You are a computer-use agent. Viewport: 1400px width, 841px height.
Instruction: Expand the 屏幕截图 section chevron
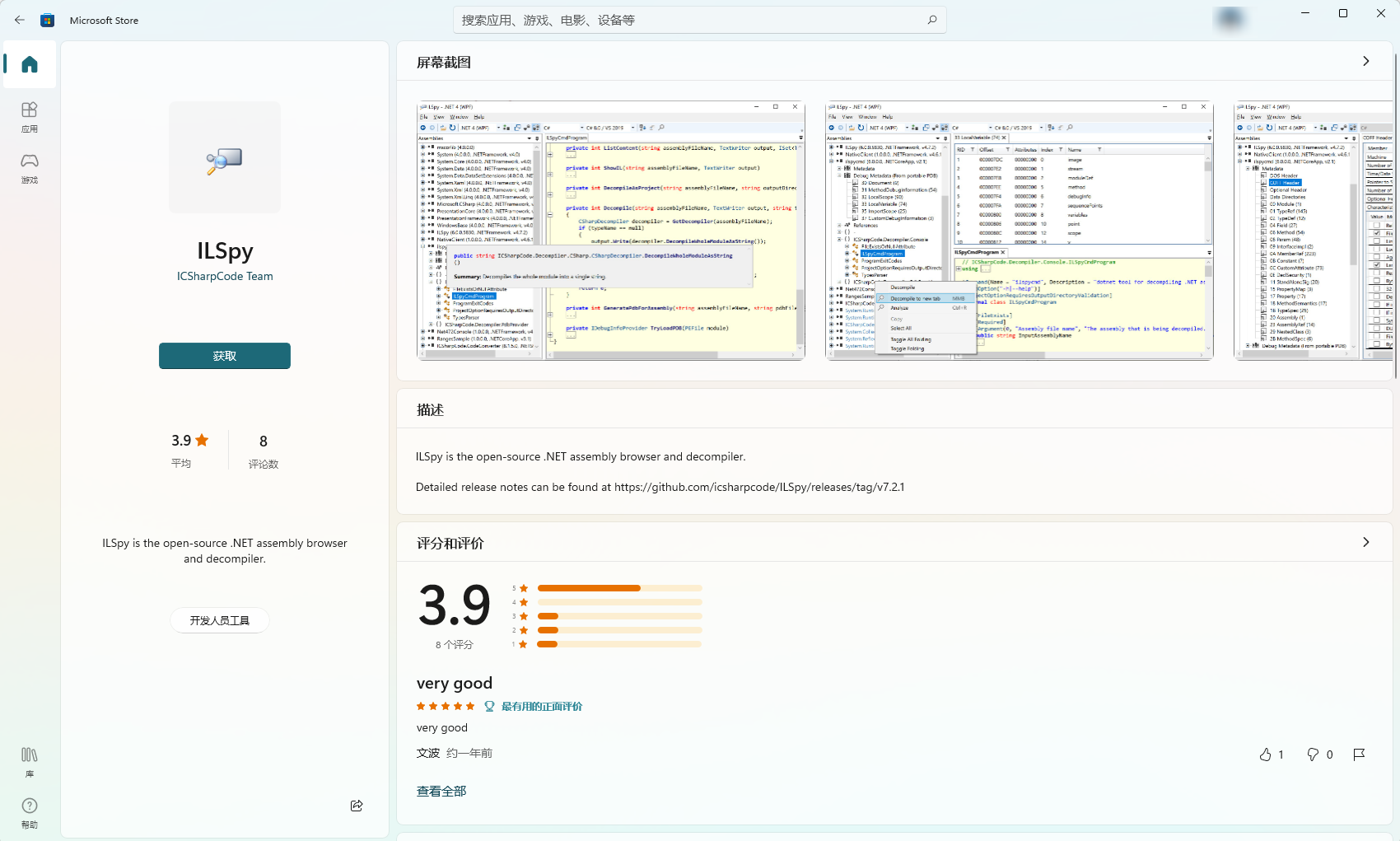[1366, 61]
